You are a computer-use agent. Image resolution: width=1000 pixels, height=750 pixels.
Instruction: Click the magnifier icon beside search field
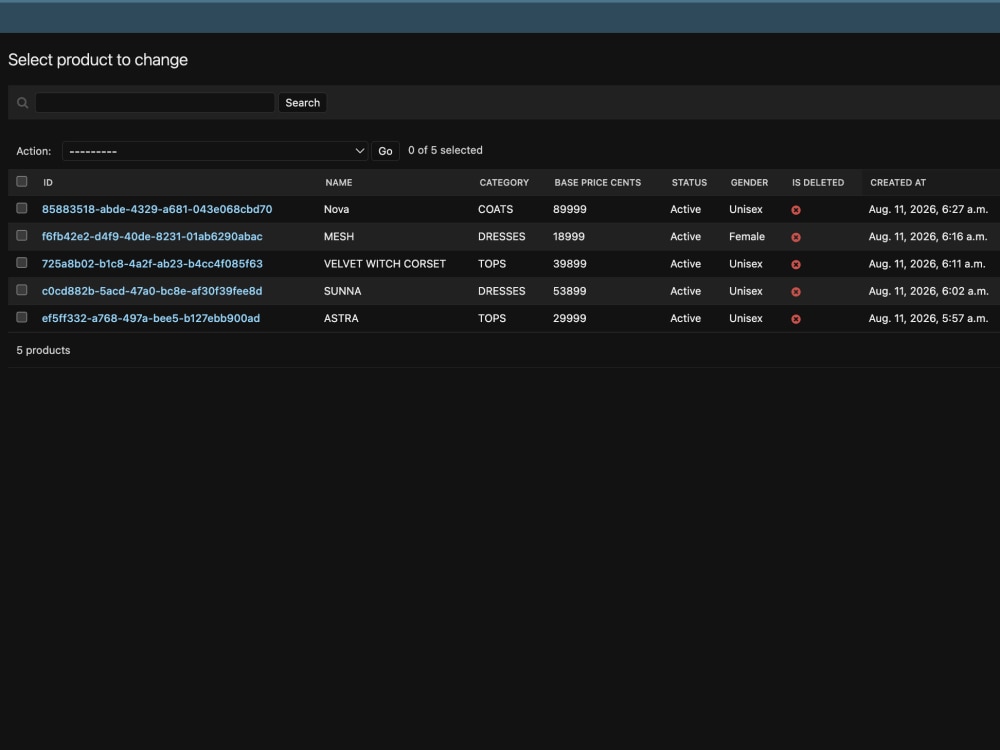click(x=22, y=103)
